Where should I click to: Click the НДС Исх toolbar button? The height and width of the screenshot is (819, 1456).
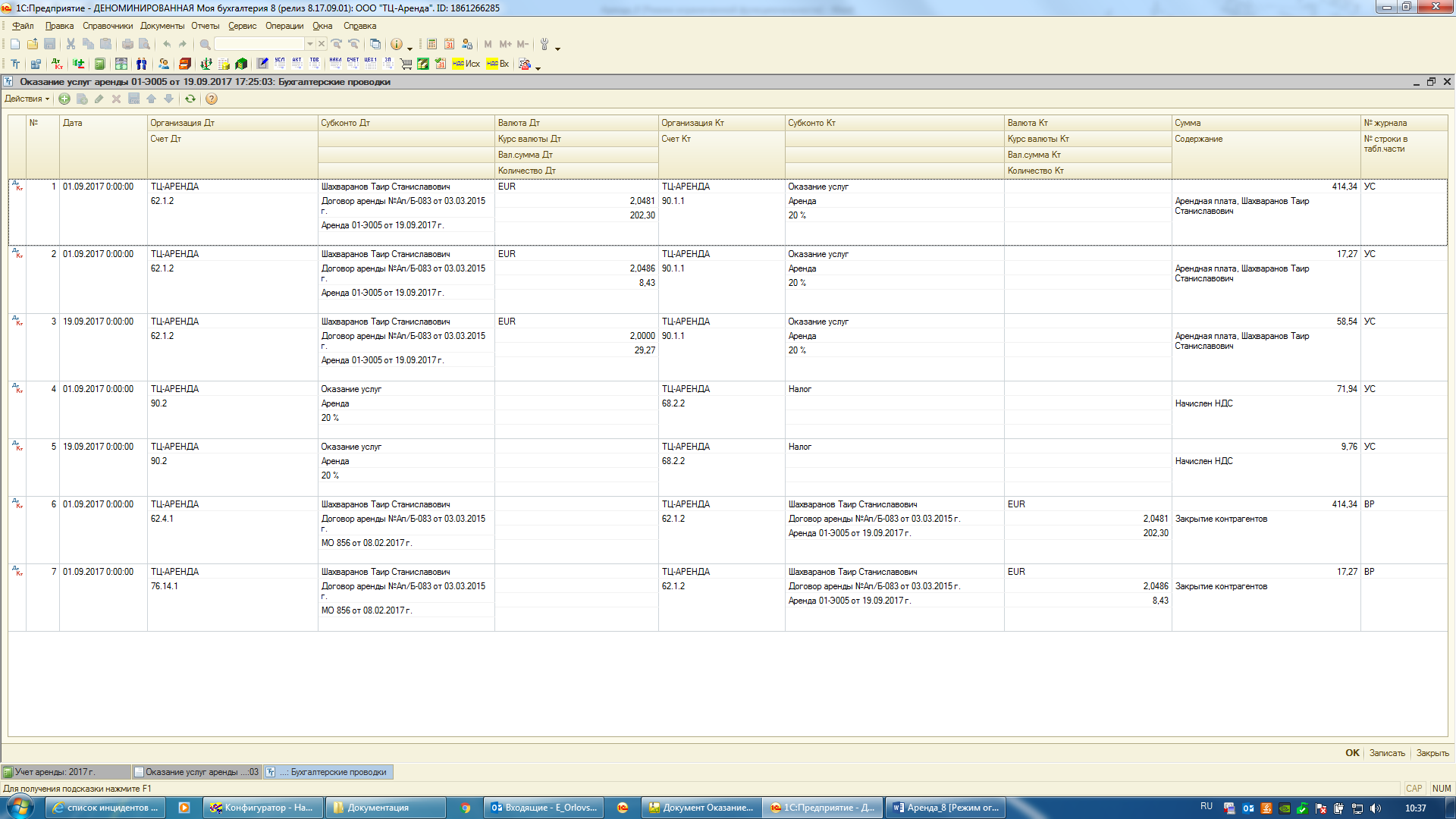466,64
